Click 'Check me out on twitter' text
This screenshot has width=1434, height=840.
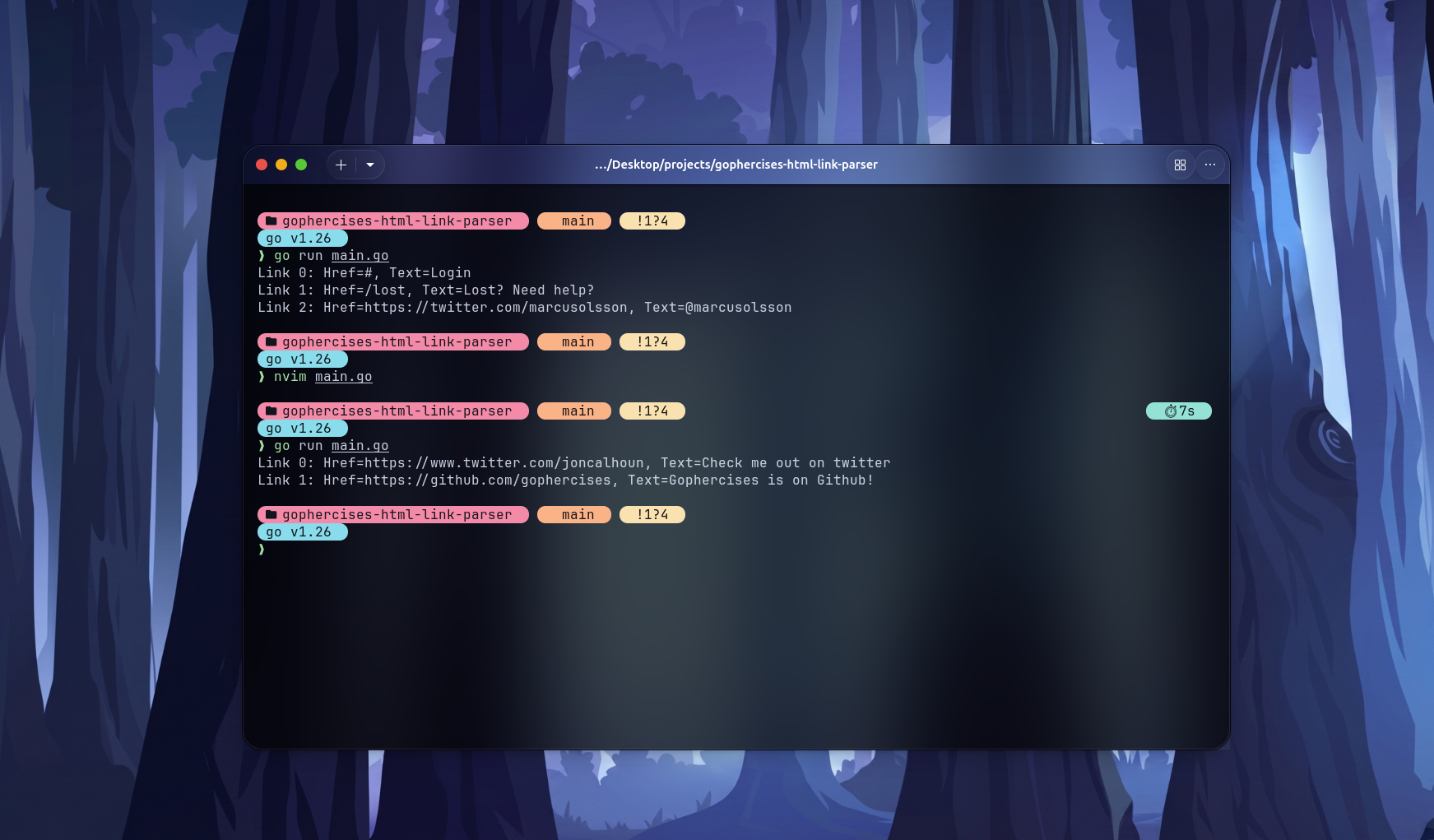(x=796, y=462)
